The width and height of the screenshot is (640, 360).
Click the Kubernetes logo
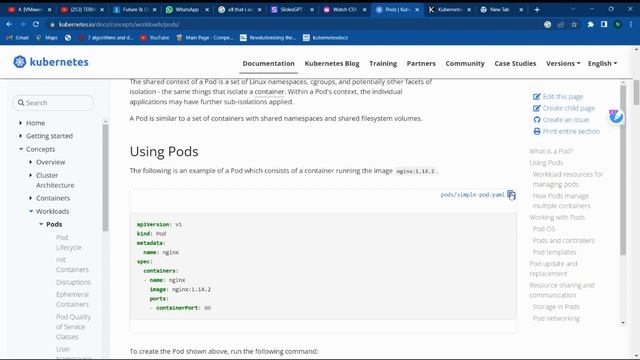(x=51, y=62)
